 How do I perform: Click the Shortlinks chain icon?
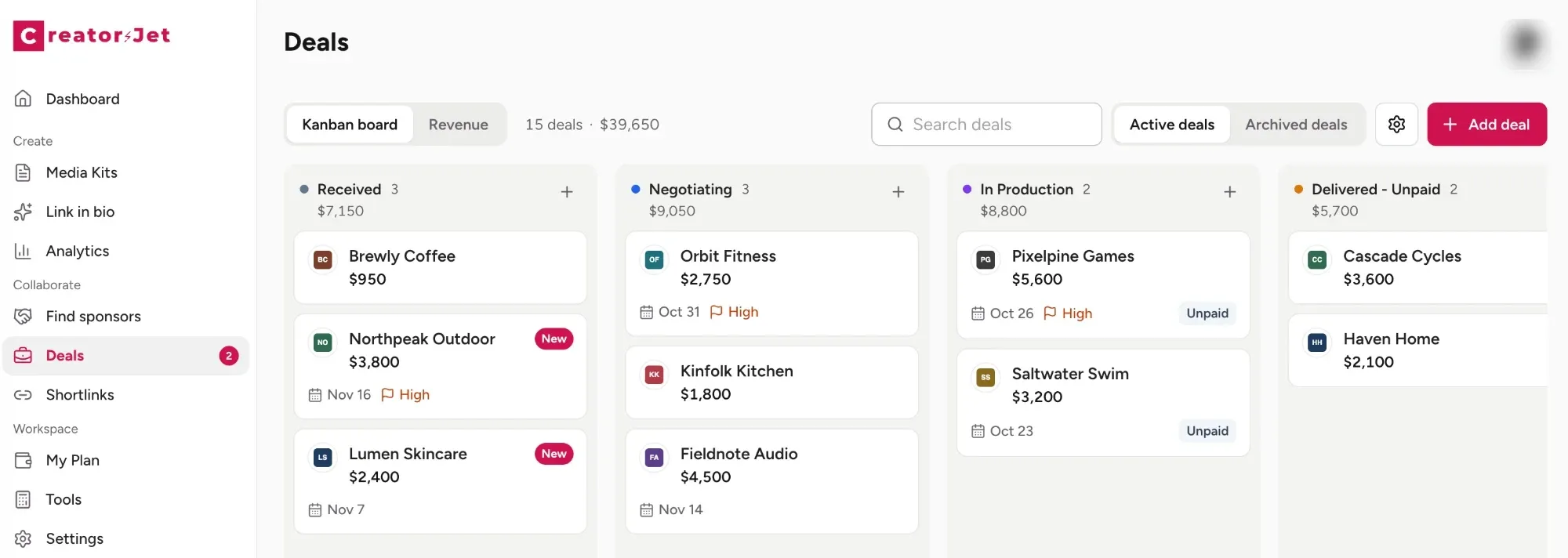pyautogui.click(x=24, y=394)
